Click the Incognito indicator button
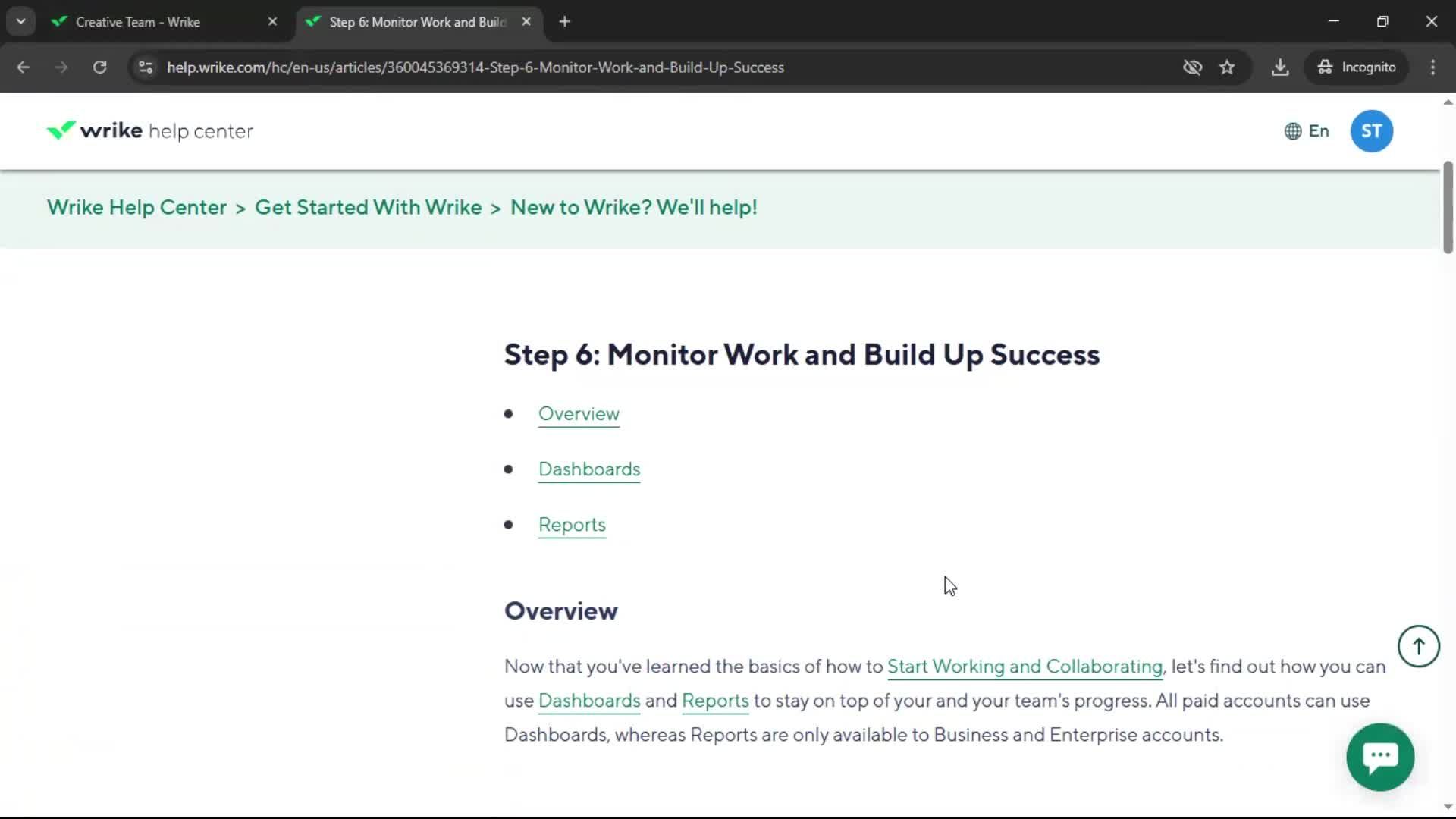Screen dimensions: 1456x819 1357,67
